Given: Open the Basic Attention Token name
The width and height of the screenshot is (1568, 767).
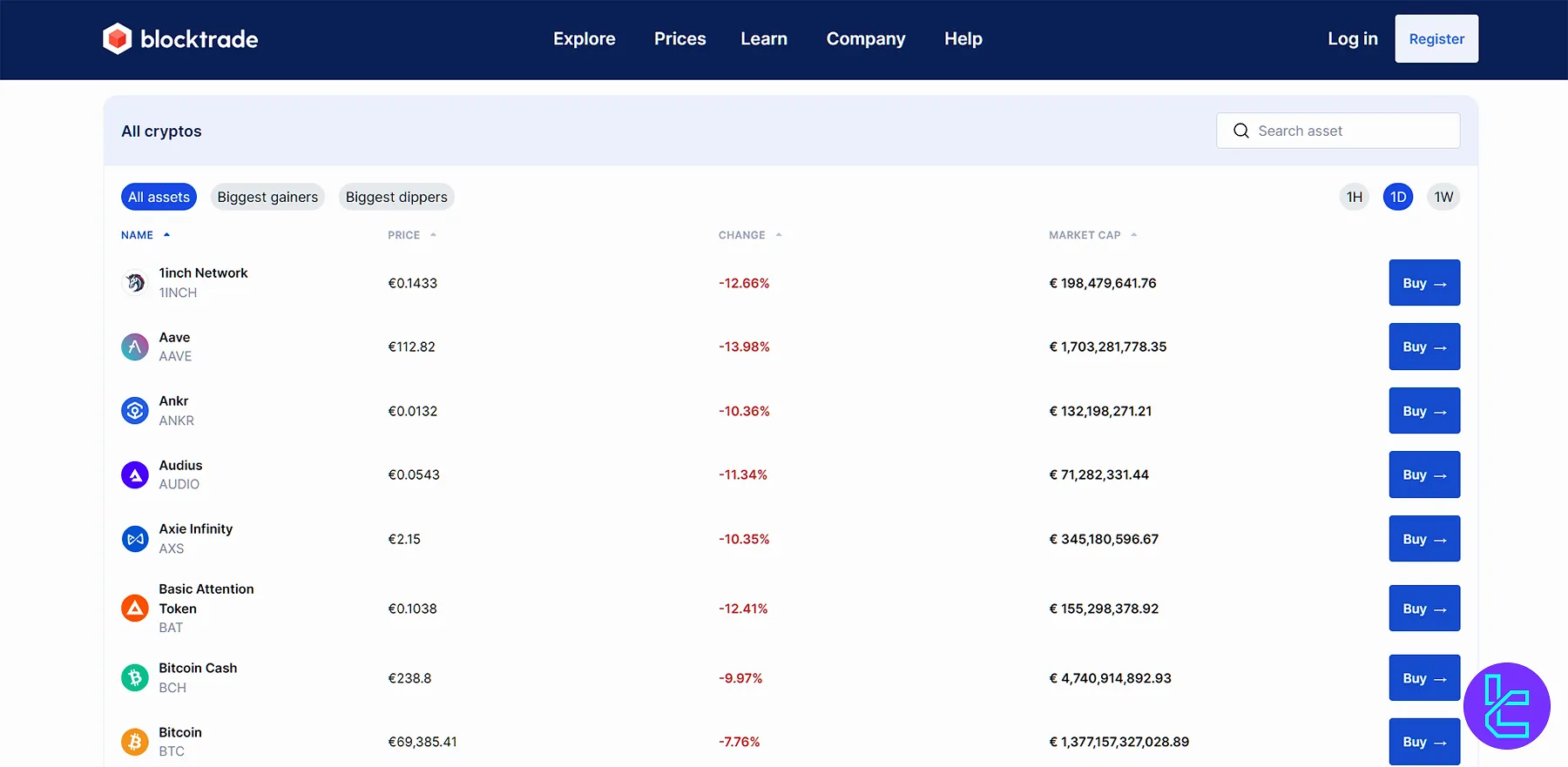Looking at the screenshot, I should click(x=206, y=599).
